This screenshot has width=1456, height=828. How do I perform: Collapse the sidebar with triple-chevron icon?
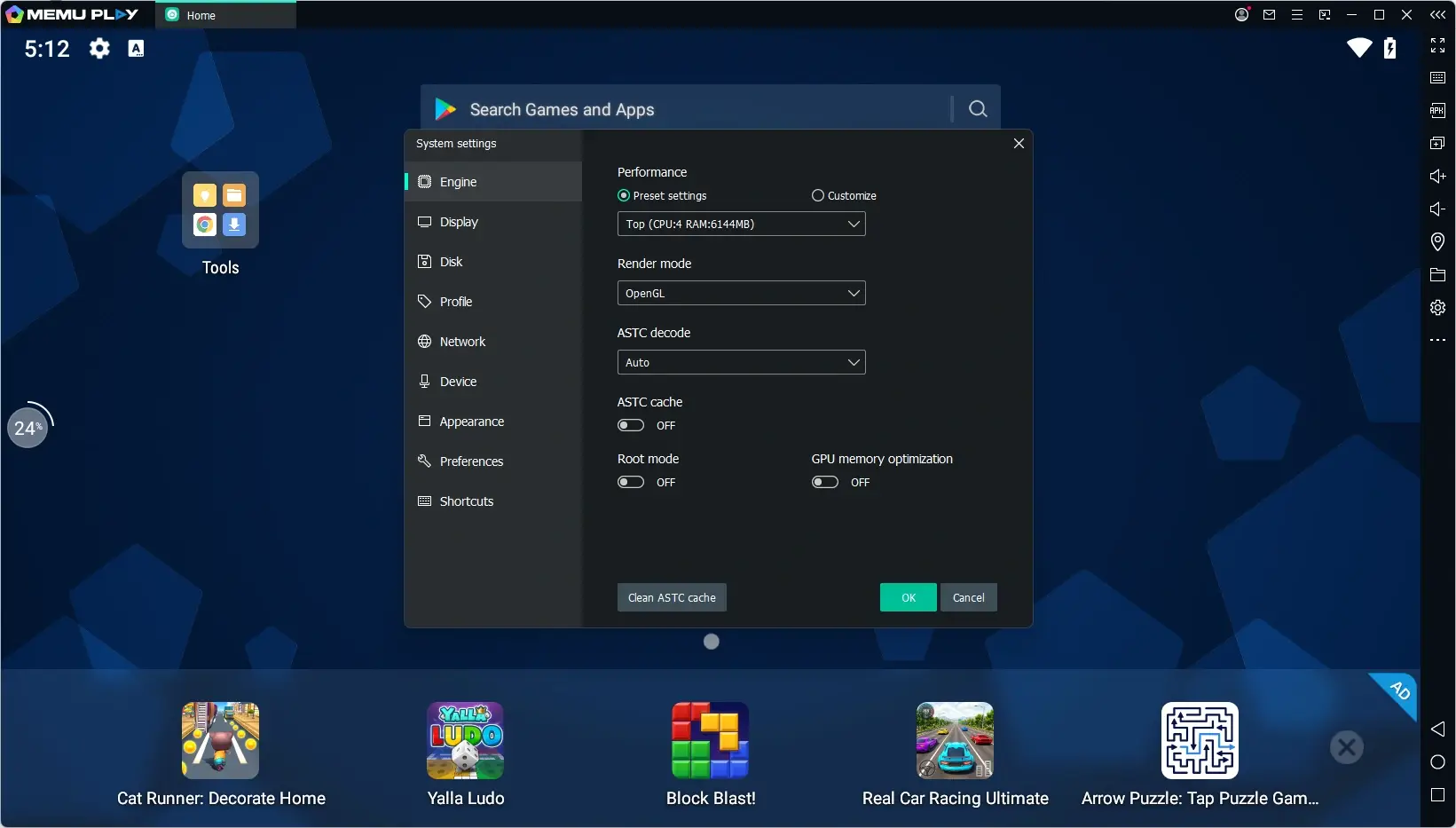point(1437,14)
